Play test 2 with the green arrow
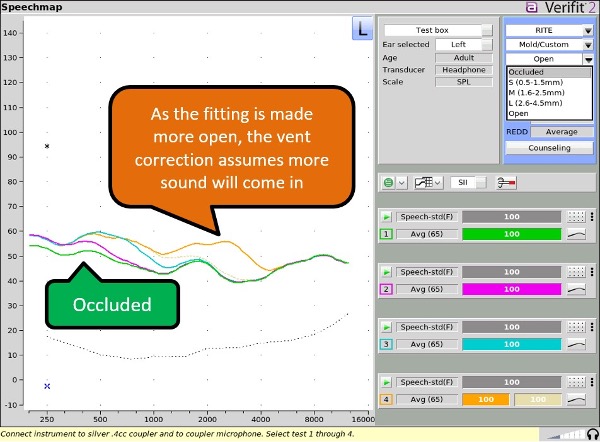The width and height of the screenshot is (600, 442). (x=386, y=272)
